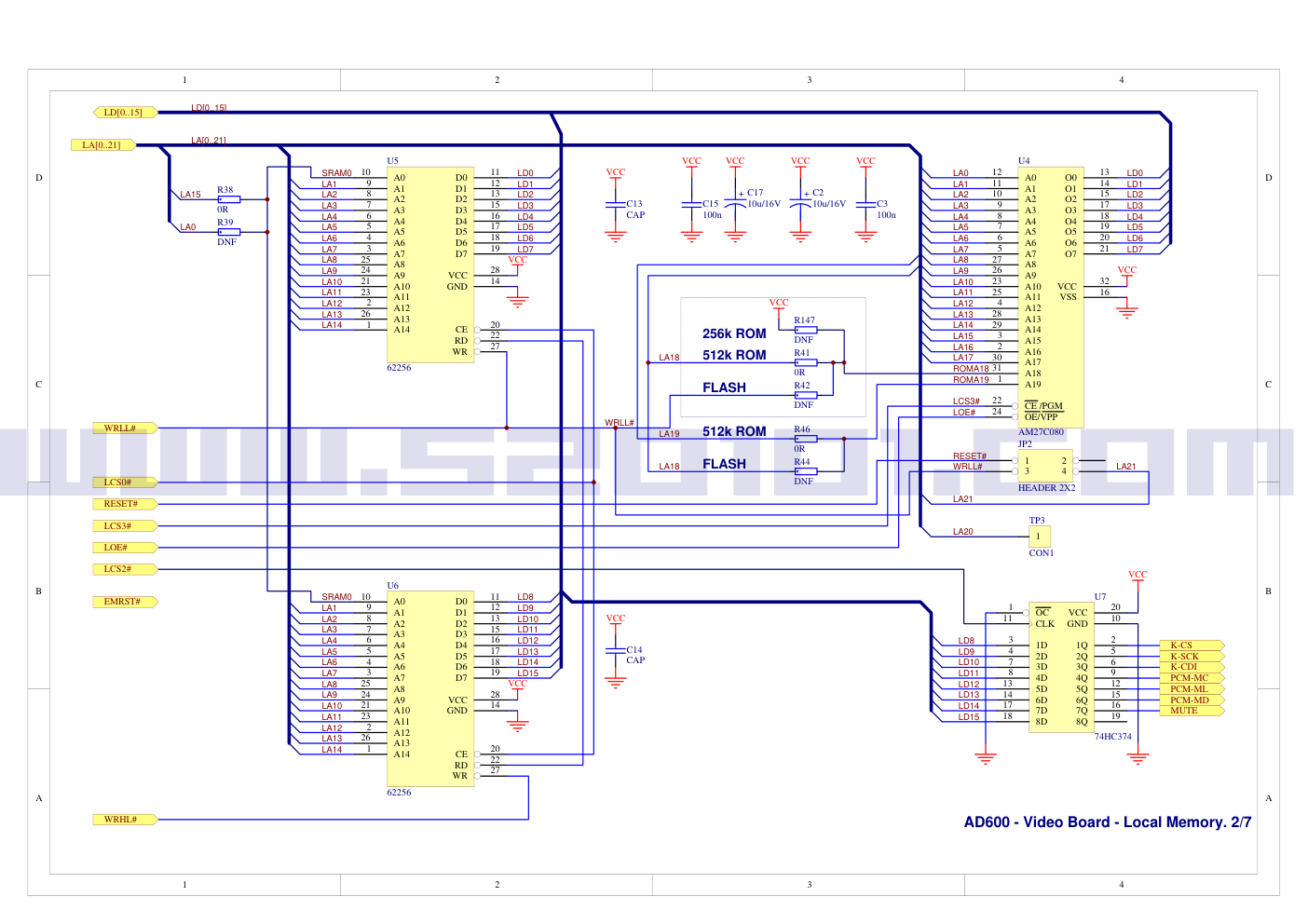Click the WRLL# input port
The width and height of the screenshot is (1308, 924).
[125, 428]
